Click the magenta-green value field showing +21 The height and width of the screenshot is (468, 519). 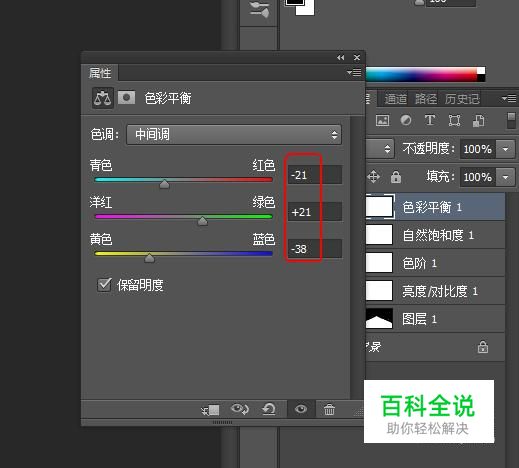(x=315, y=212)
